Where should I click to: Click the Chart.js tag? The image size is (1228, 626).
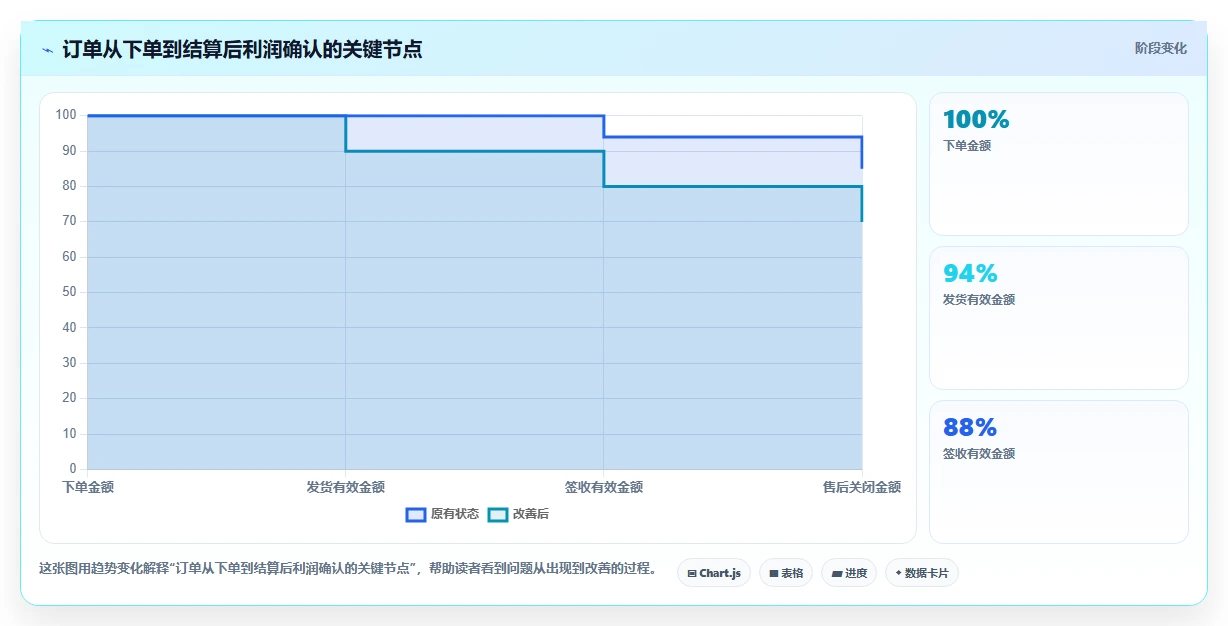coord(714,573)
